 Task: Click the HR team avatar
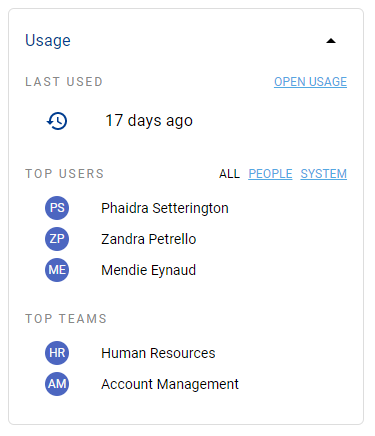tap(57, 353)
